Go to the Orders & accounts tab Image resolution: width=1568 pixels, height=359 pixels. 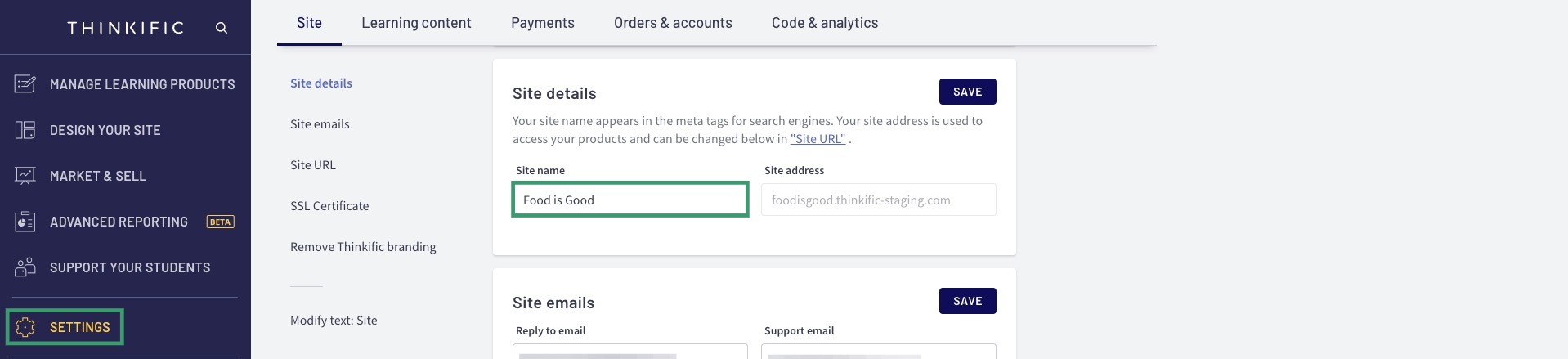pos(673,23)
